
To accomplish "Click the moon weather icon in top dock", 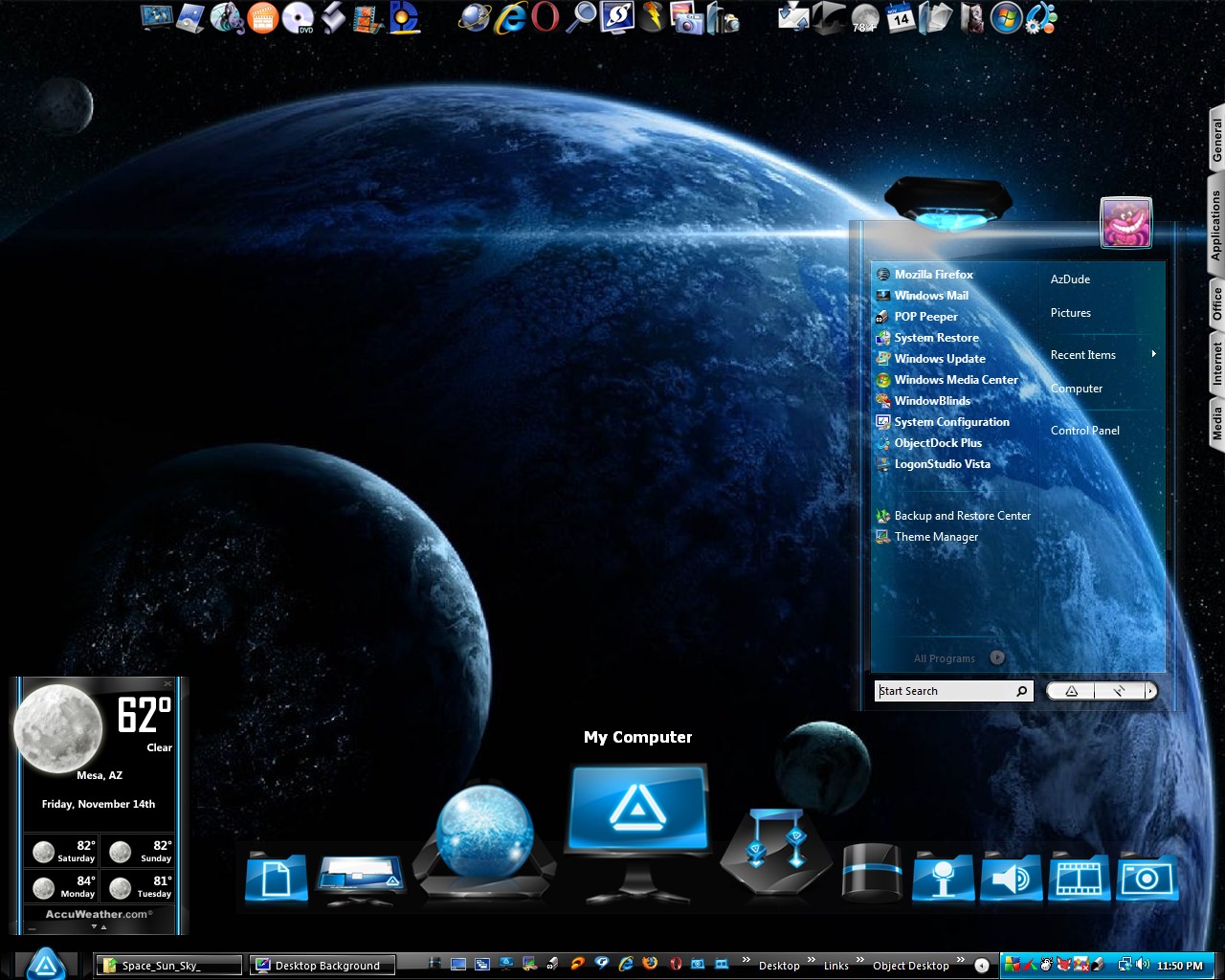I will (865, 17).
